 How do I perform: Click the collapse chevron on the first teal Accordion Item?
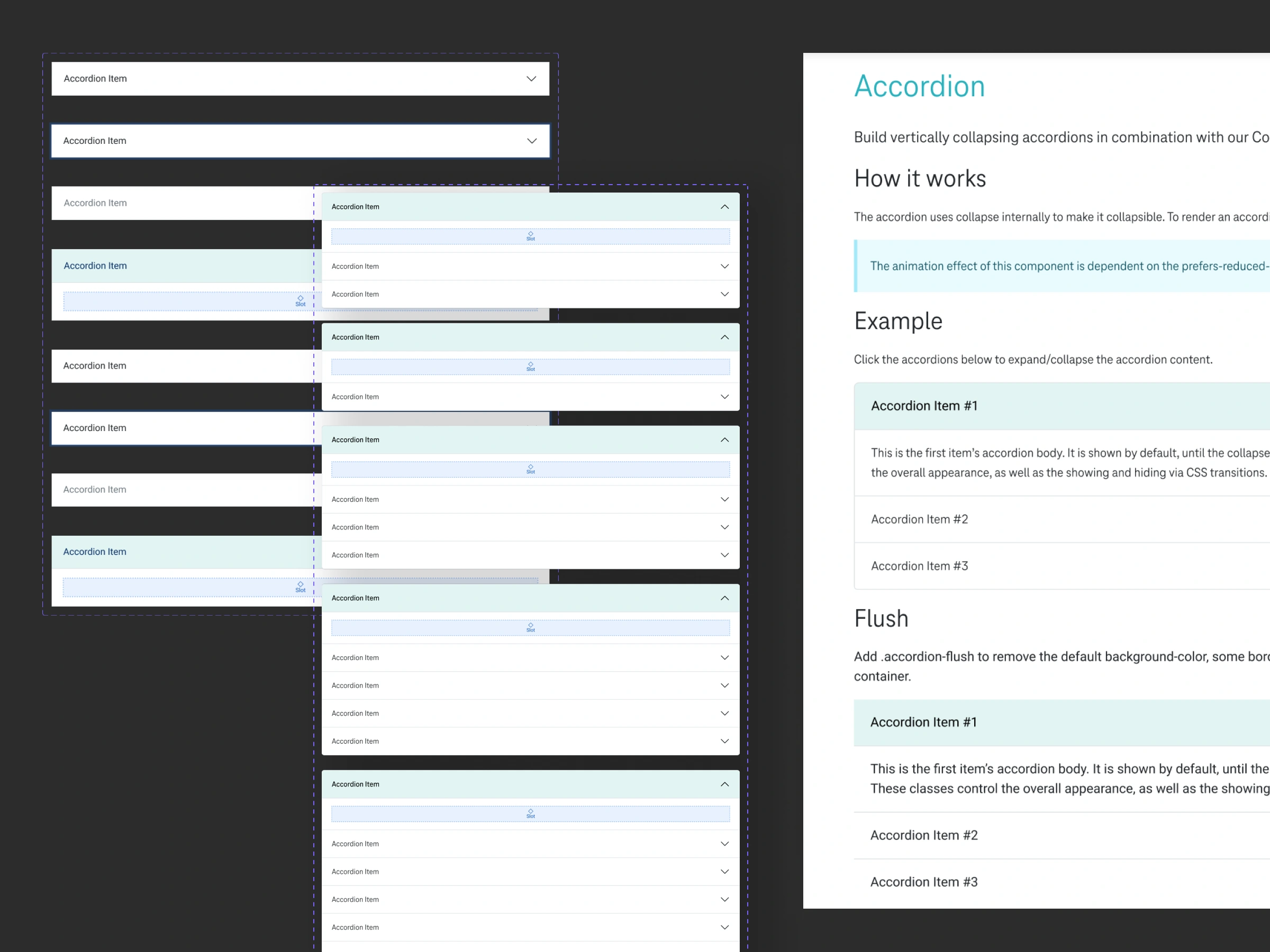pos(724,207)
